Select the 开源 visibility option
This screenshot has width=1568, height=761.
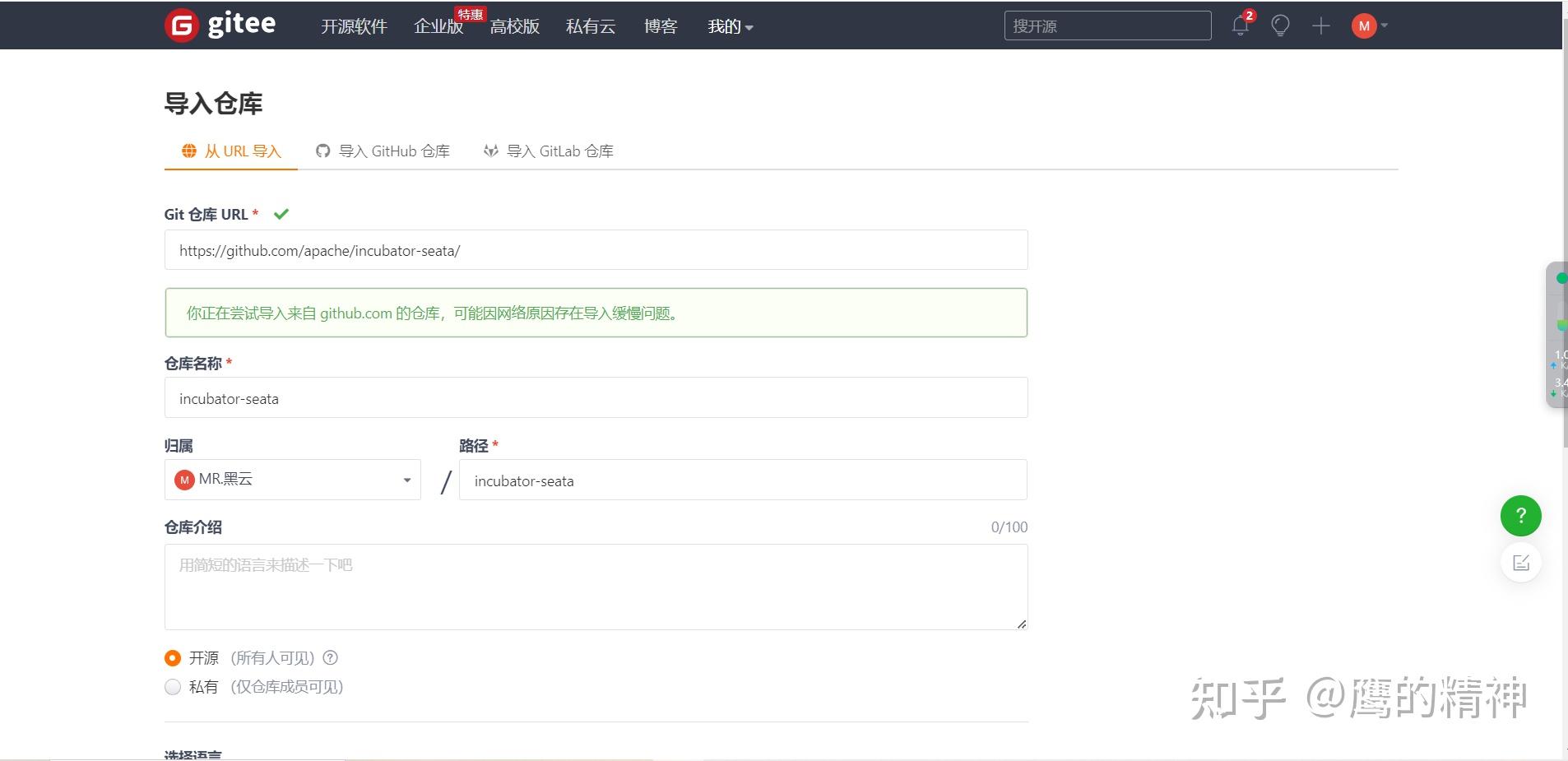pyautogui.click(x=172, y=657)
